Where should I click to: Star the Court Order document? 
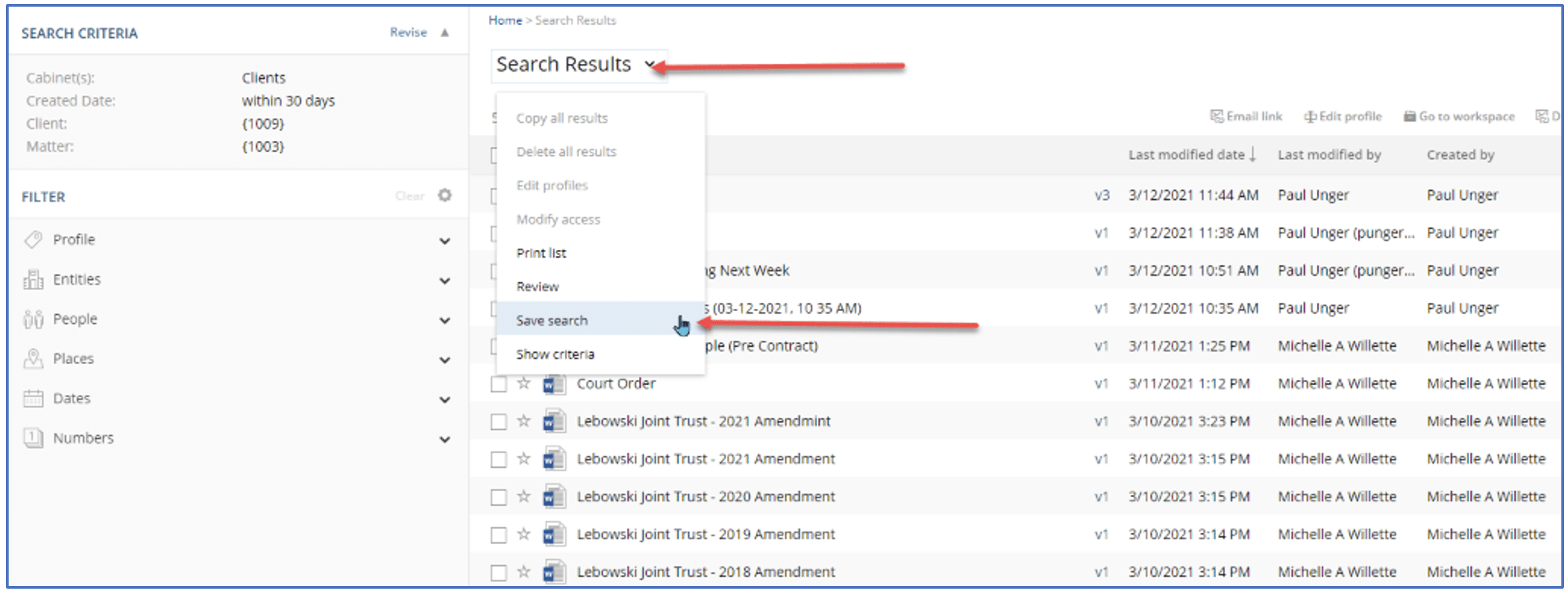(524, 383)
